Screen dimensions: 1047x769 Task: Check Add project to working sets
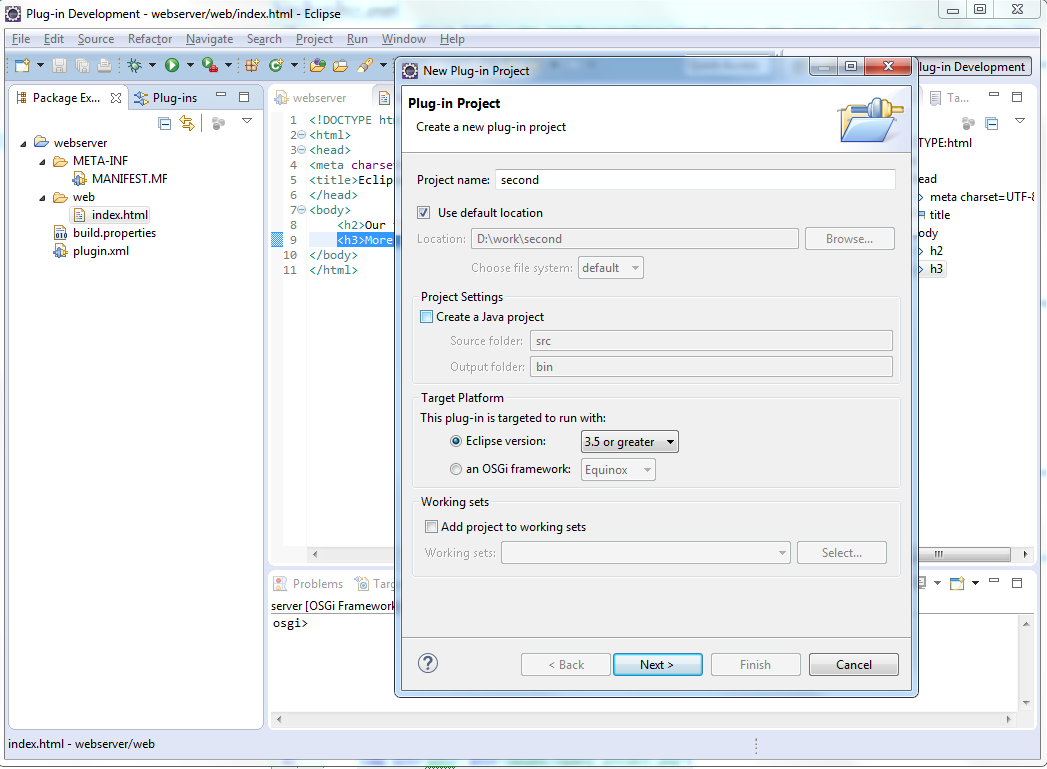[x=431, y=526]
